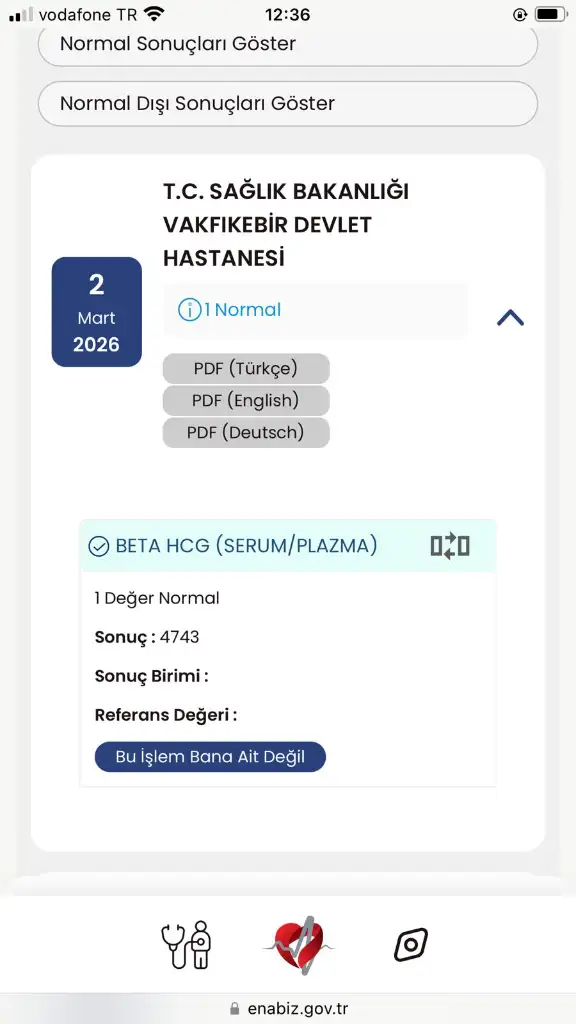This screenshot has width=576, height=1024.
Task: Download the PDF (English) report
Action: point(246,400)
